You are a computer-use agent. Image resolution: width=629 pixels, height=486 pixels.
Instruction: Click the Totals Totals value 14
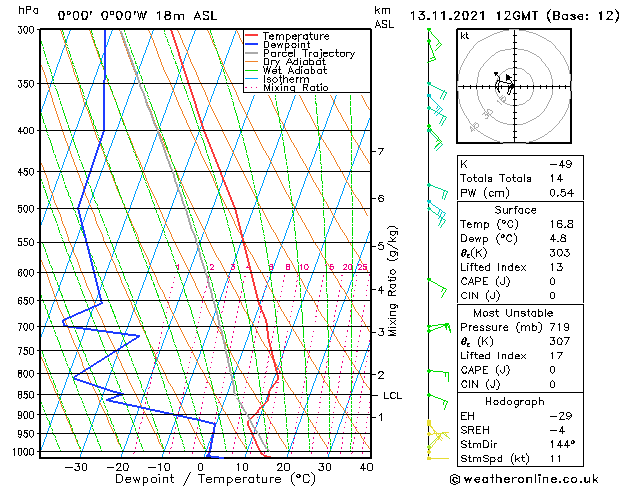(556, 178)
